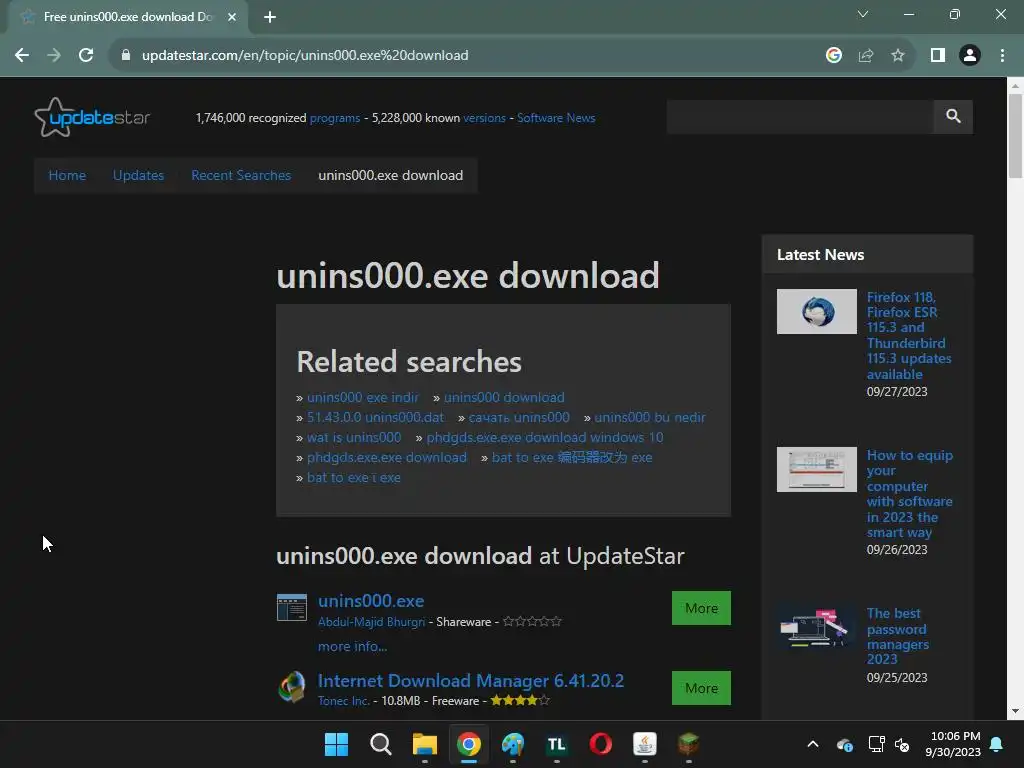Click the unins000.exe program icon
This screenshot has width=1024, height=768.
click(291, 607)
